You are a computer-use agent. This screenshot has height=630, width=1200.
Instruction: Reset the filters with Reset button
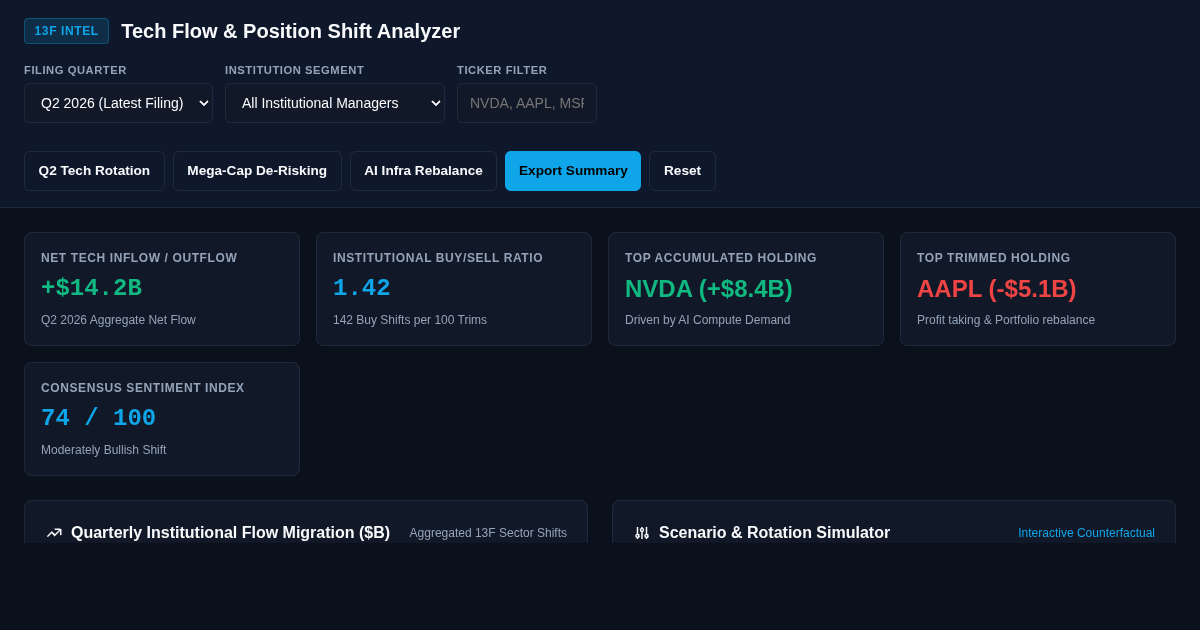(682, 171)
